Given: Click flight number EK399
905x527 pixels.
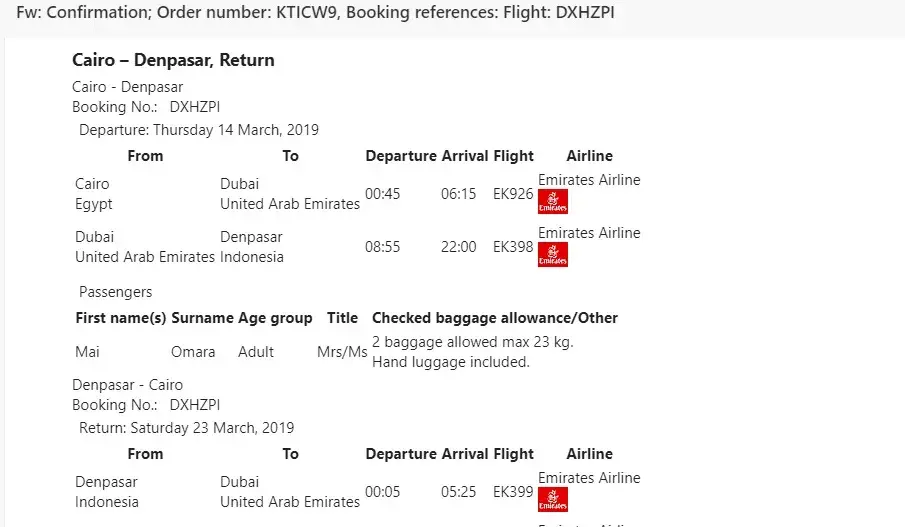Looking at the screenshot, I should [x=513, y=492].
